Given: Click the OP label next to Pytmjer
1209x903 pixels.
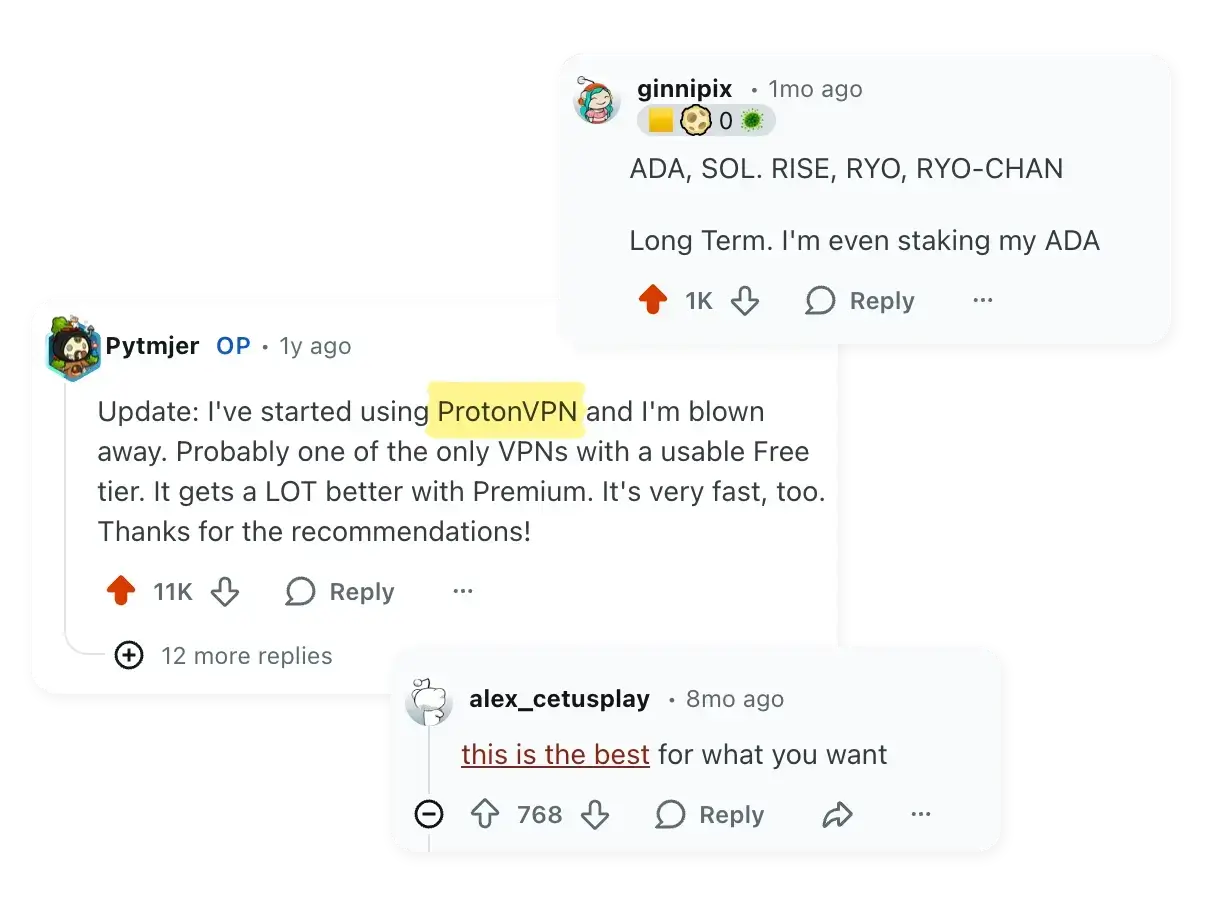Looking at the screenshot, I should (232, 346).
